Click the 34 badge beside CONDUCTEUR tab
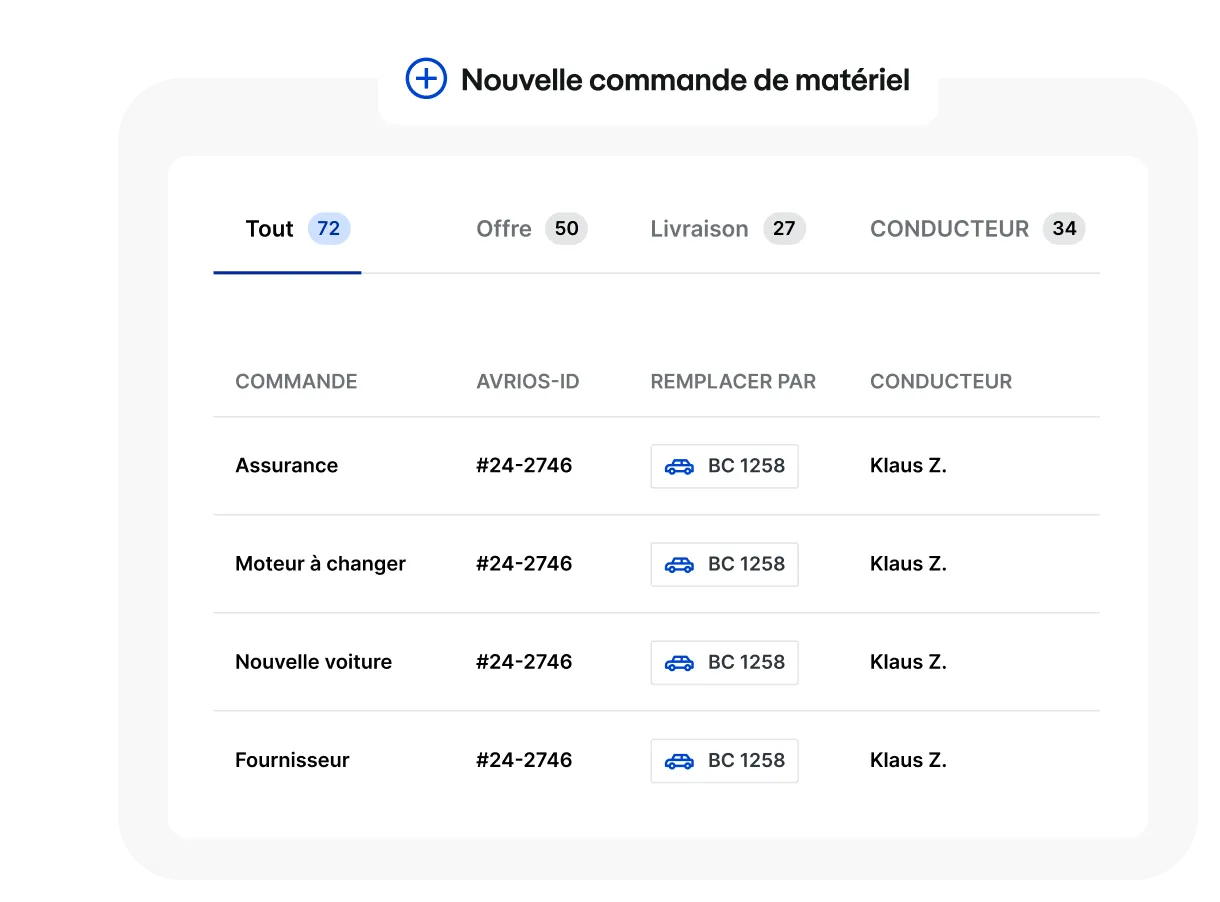 click(1064, 229)
